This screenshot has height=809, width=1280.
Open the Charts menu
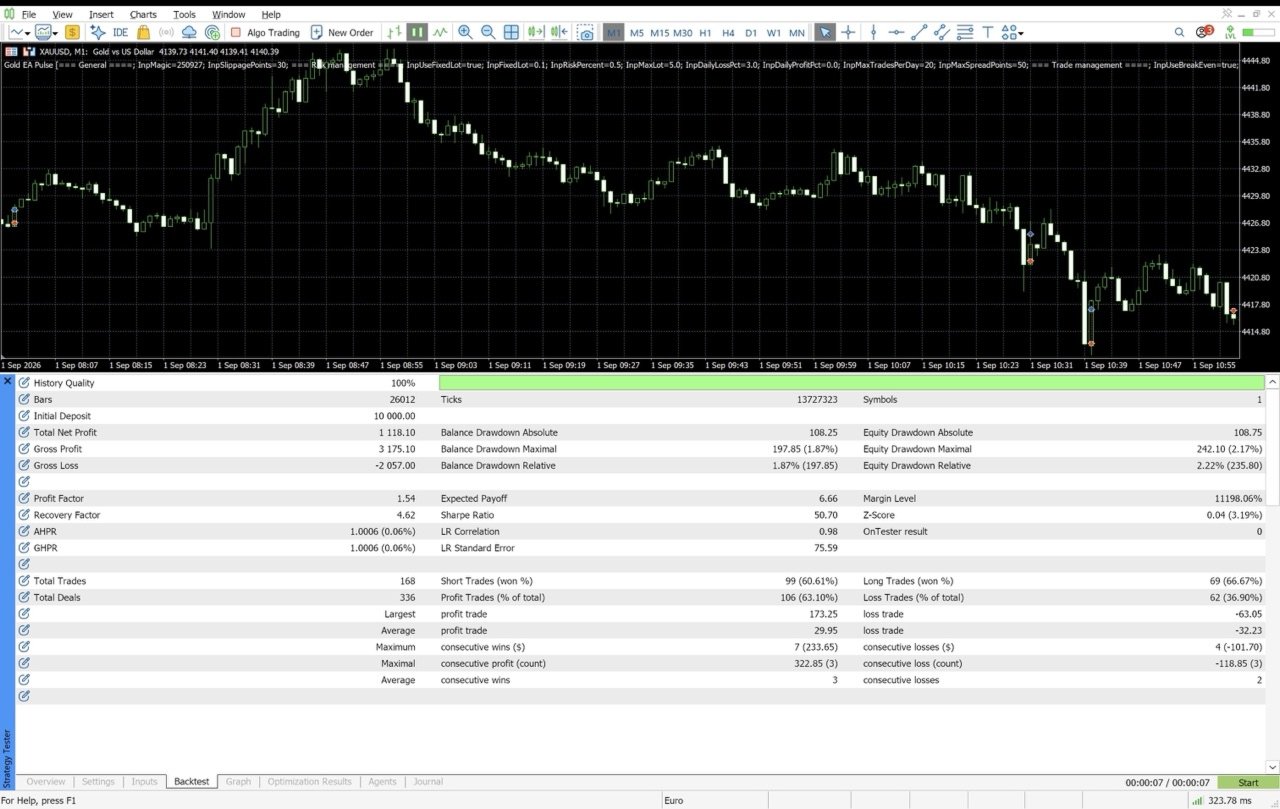pos(143,15)
